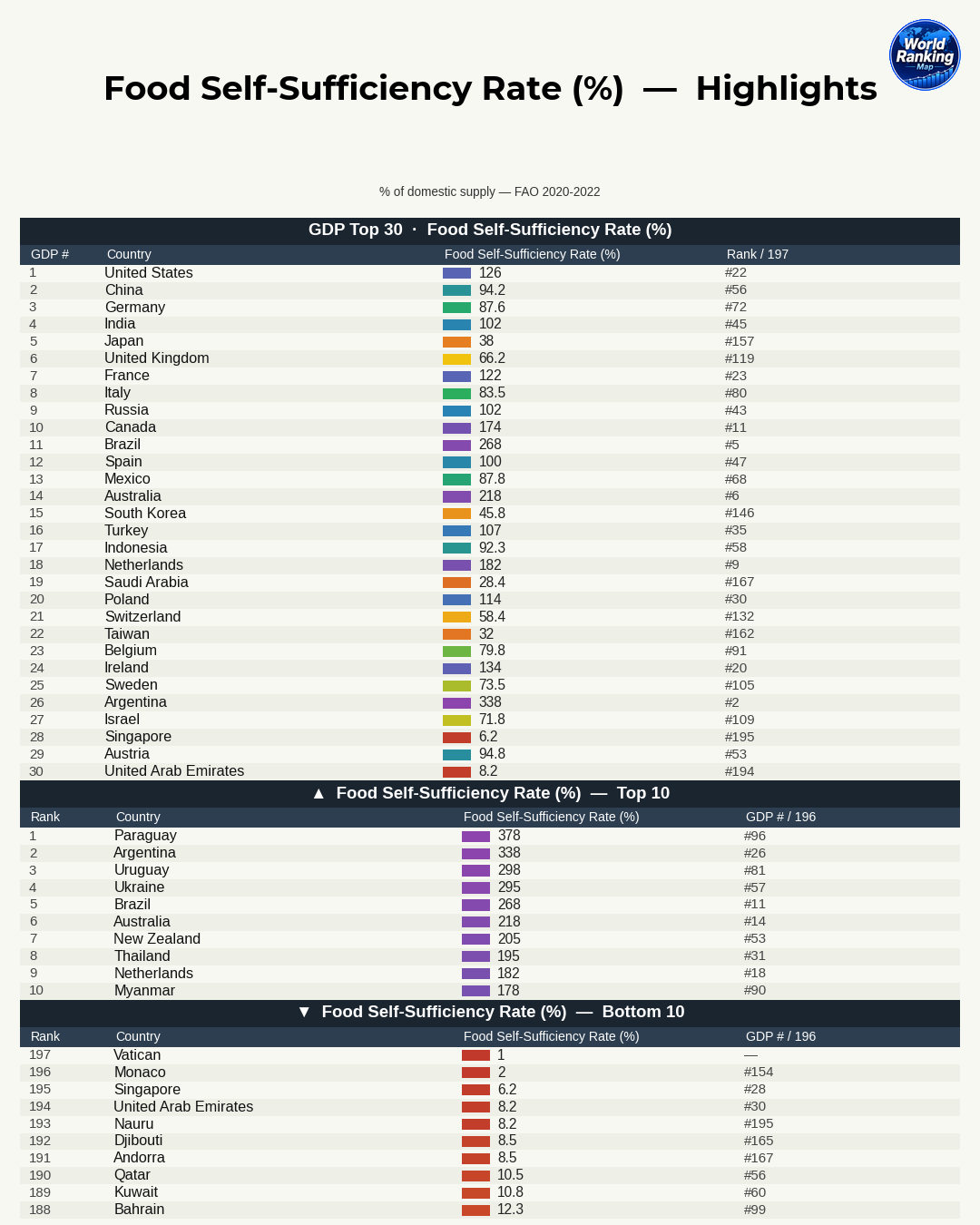980x1225 pixels.
Task: Click the FAO 2020-2022 source subtitle
Action: pyautogui.click(x=490, y=191)
